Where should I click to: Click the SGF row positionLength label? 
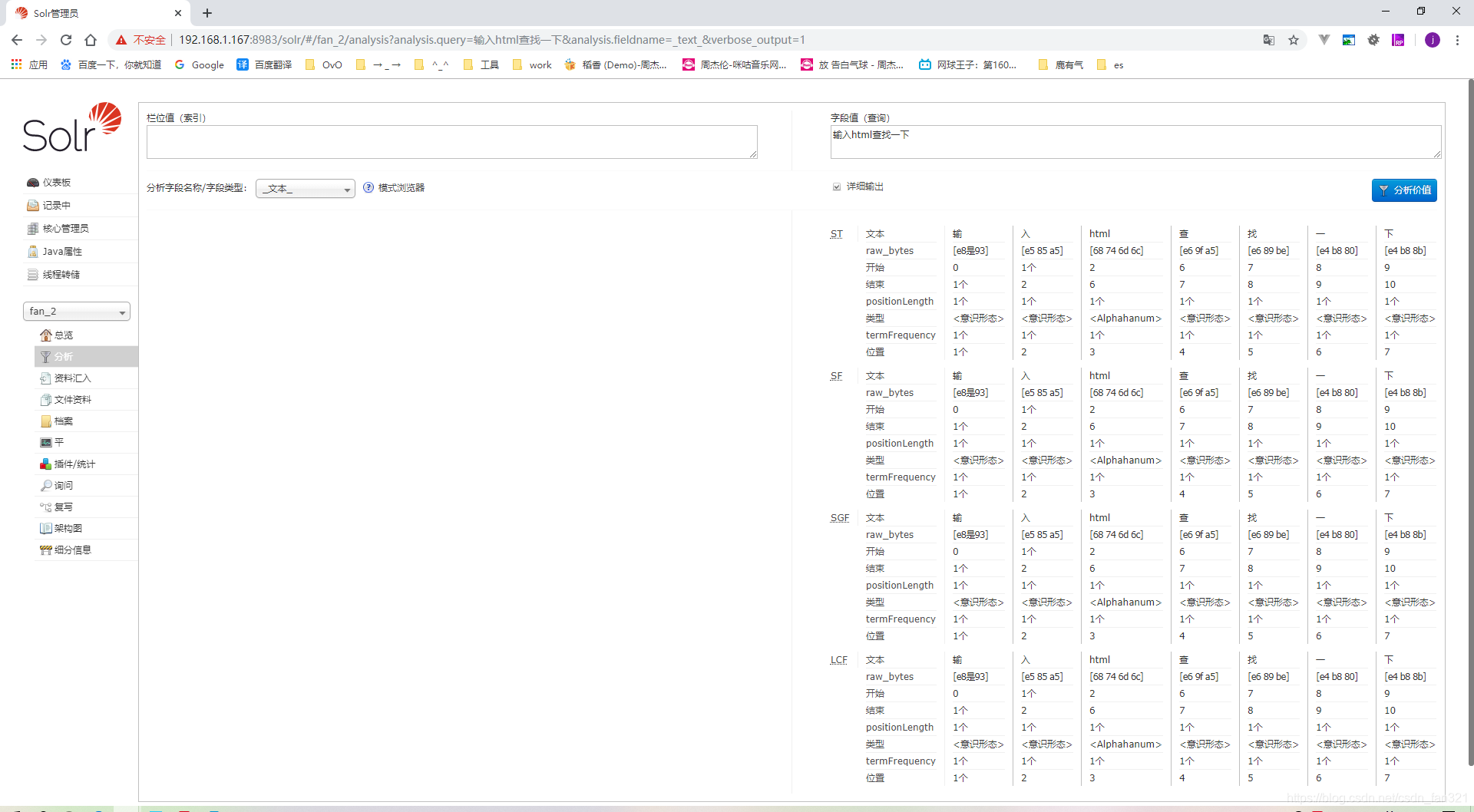click(900, 586)
